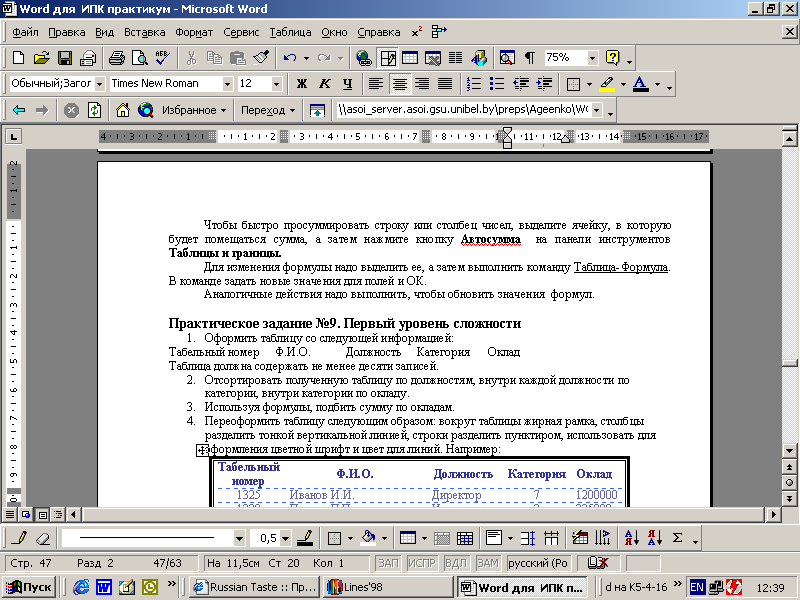The width and height of the screenshot is (800, 600).
Task: Click the EN language indicator in the system tray
Action: (697, 587)
